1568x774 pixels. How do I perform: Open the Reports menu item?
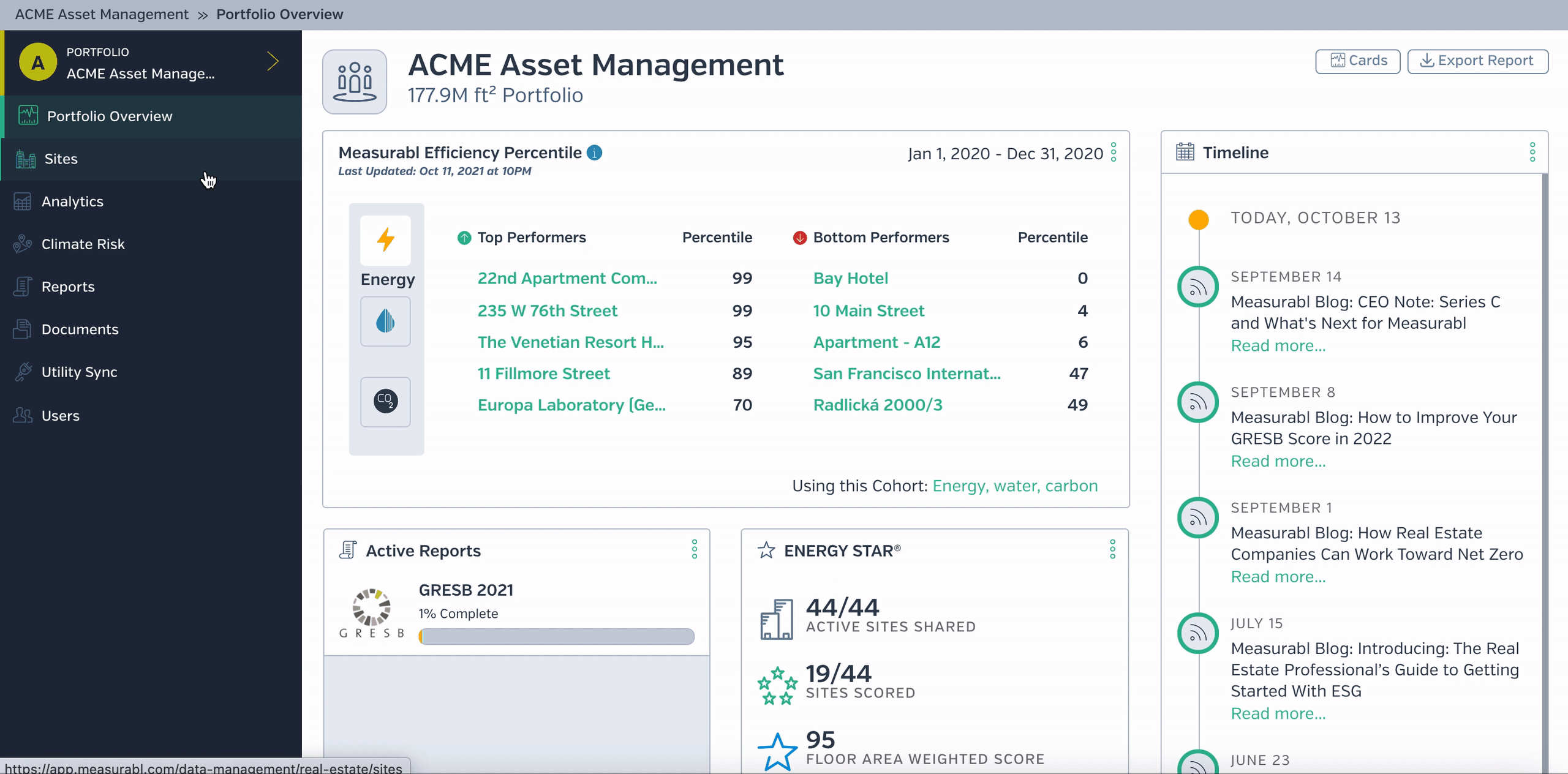(151, 287)
